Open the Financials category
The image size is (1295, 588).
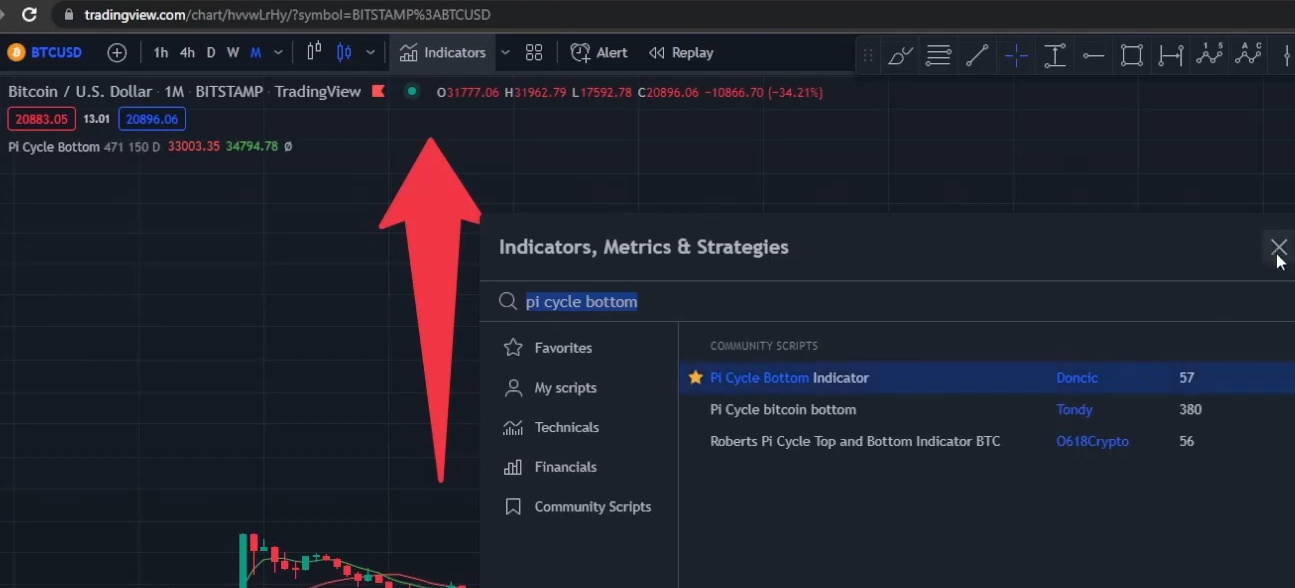(x=550, y=467)
